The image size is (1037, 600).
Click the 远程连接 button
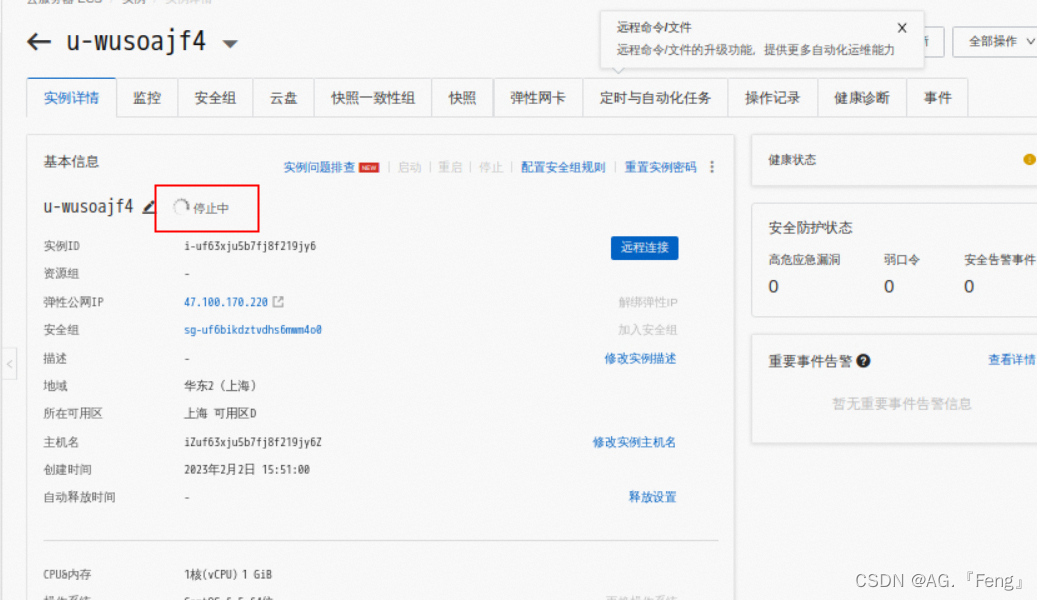pyautogui.click(x=644, y=247)
